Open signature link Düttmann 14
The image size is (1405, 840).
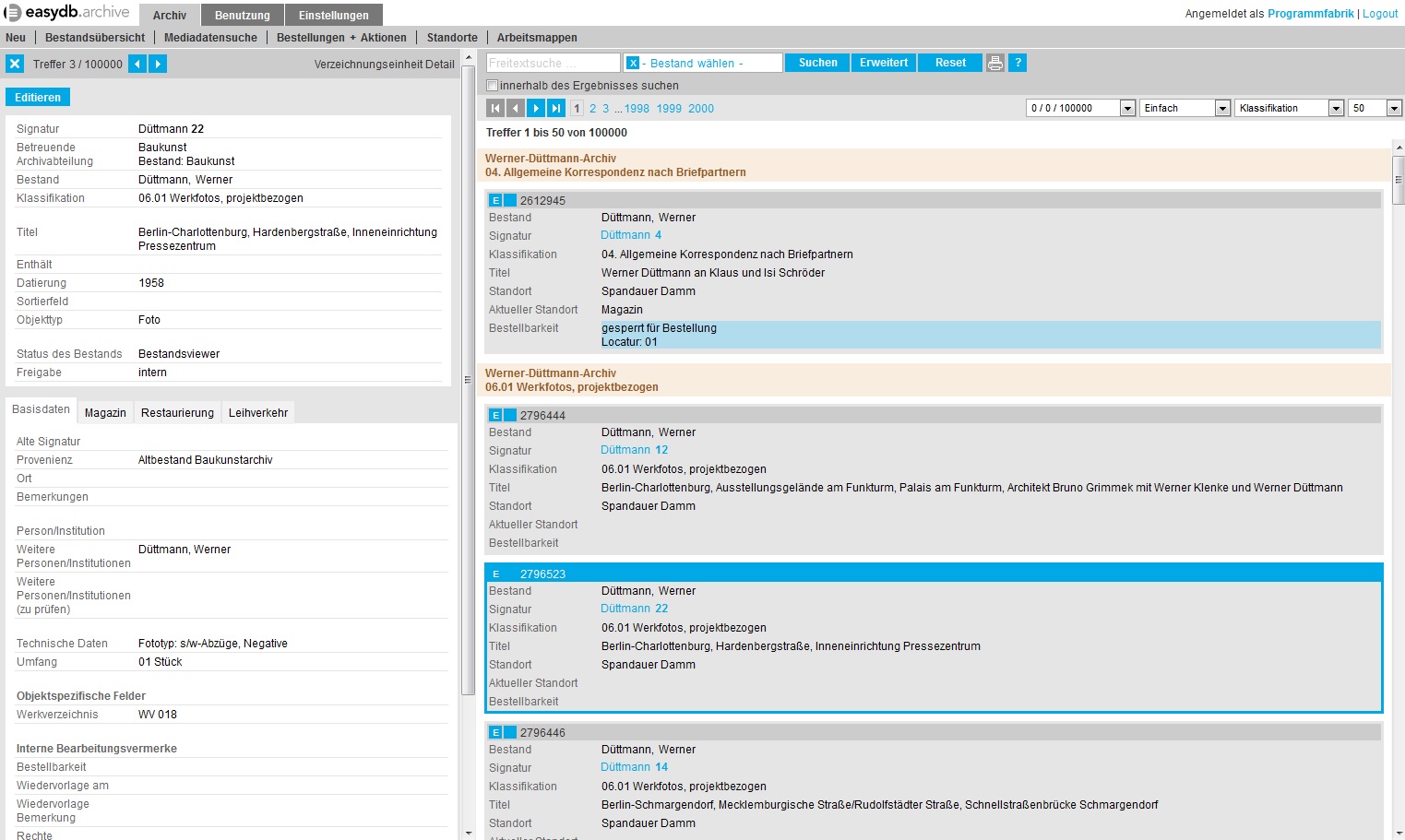coord(634,767)
